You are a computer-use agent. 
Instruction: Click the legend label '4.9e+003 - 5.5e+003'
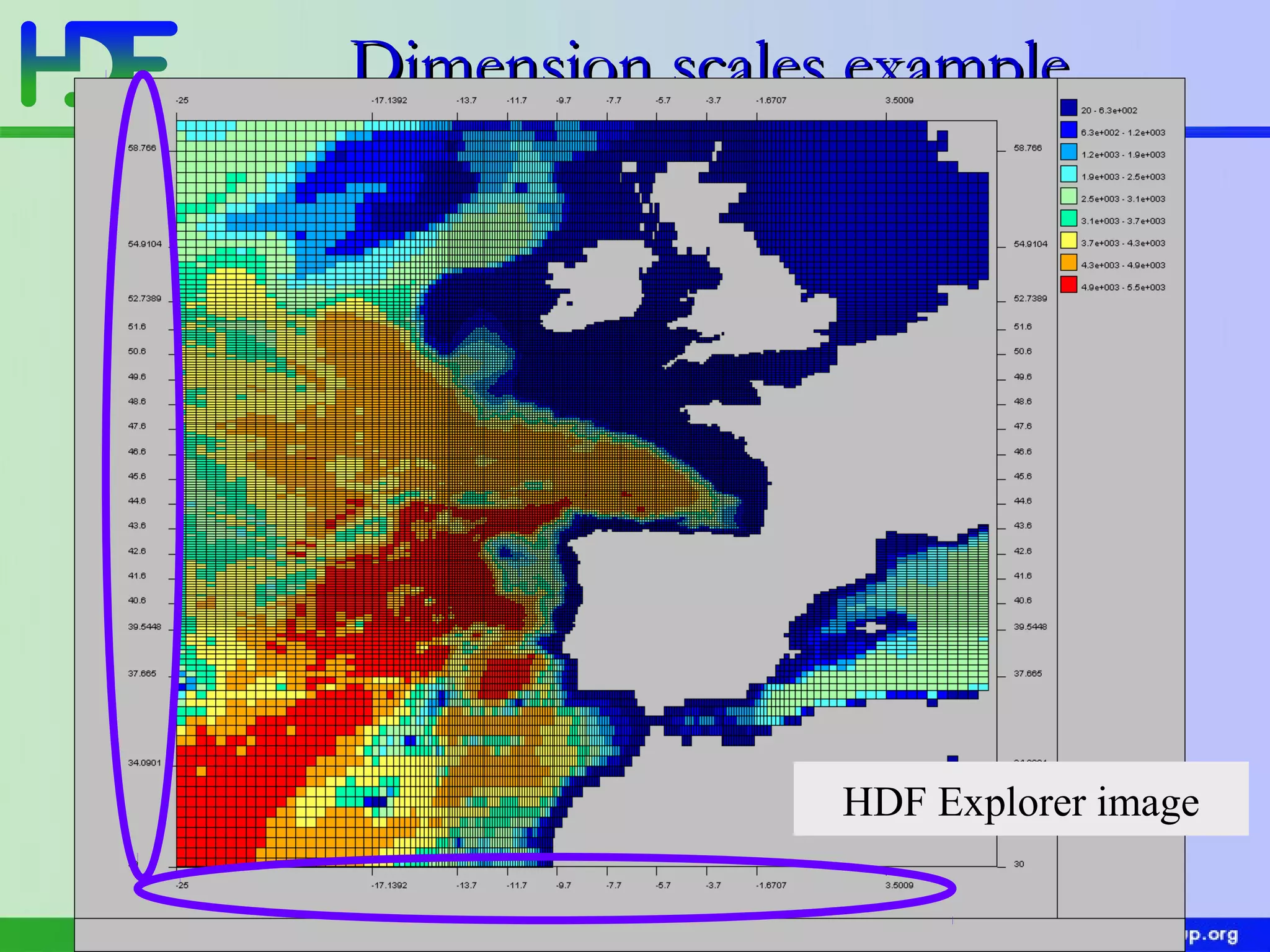[x=1123, y=288]
